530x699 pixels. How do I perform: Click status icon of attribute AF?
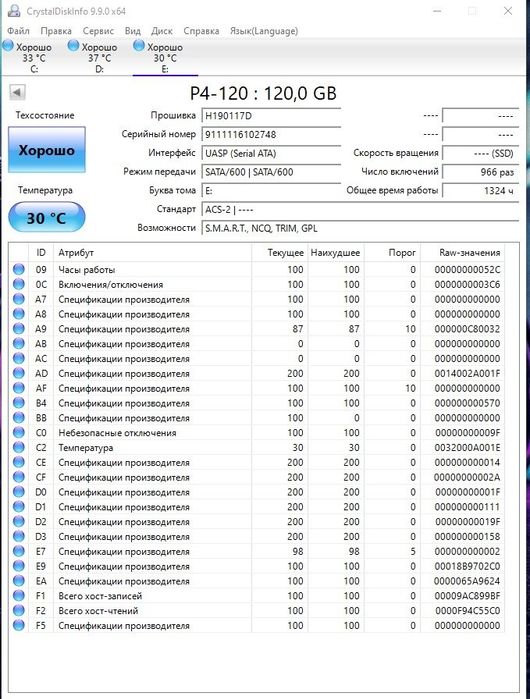coord(19,388)
